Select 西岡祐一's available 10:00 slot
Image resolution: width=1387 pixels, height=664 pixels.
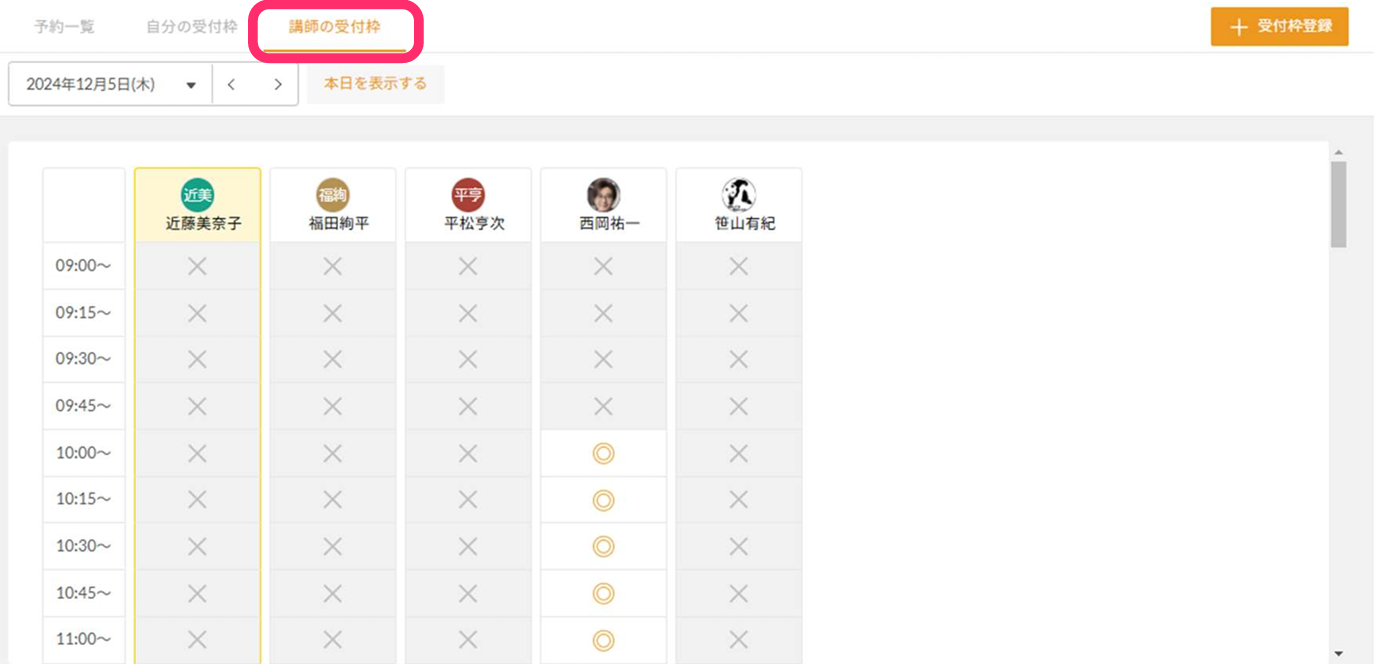(x=603, y=453)
